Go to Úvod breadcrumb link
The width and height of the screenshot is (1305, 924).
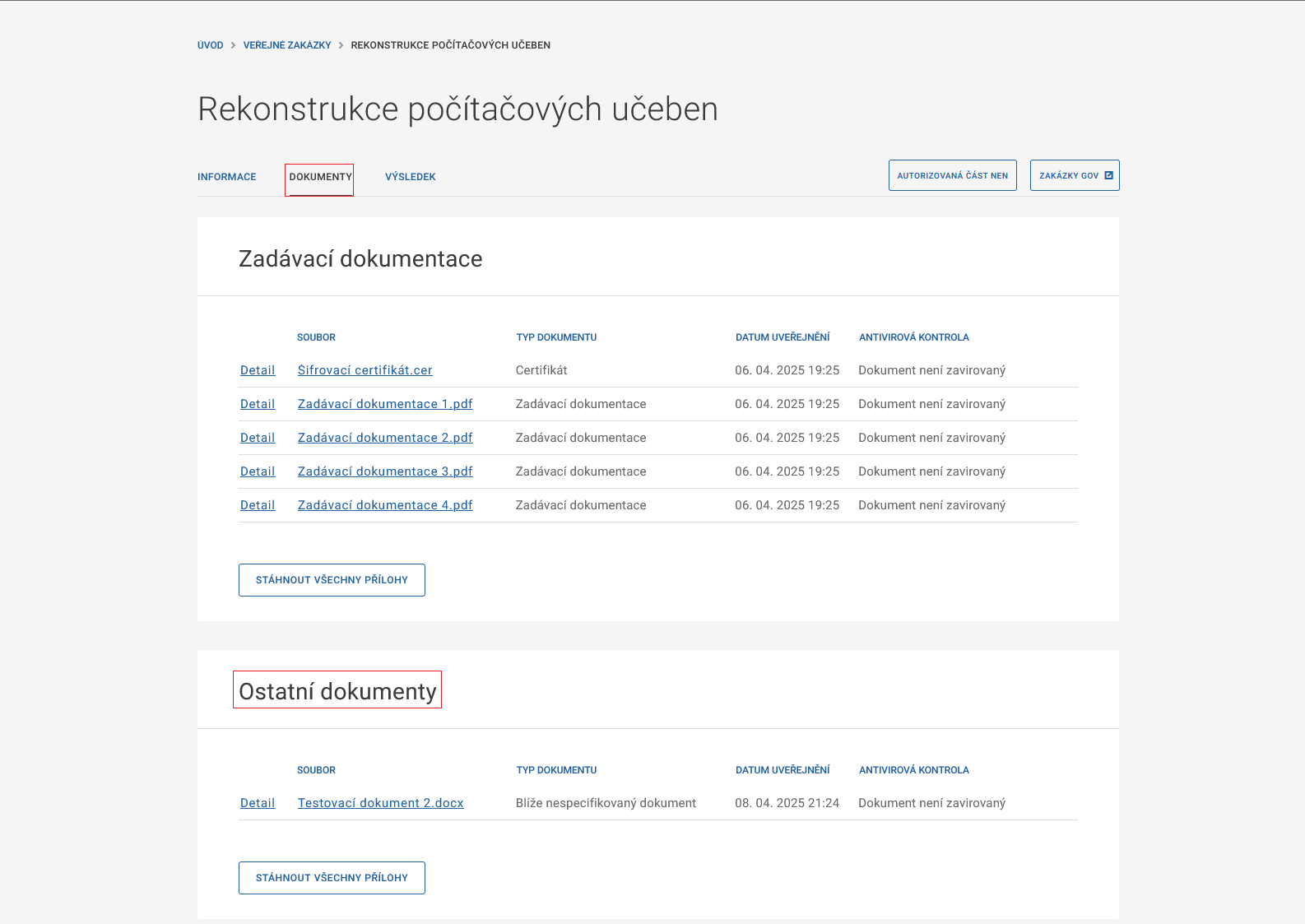point(211,45)
